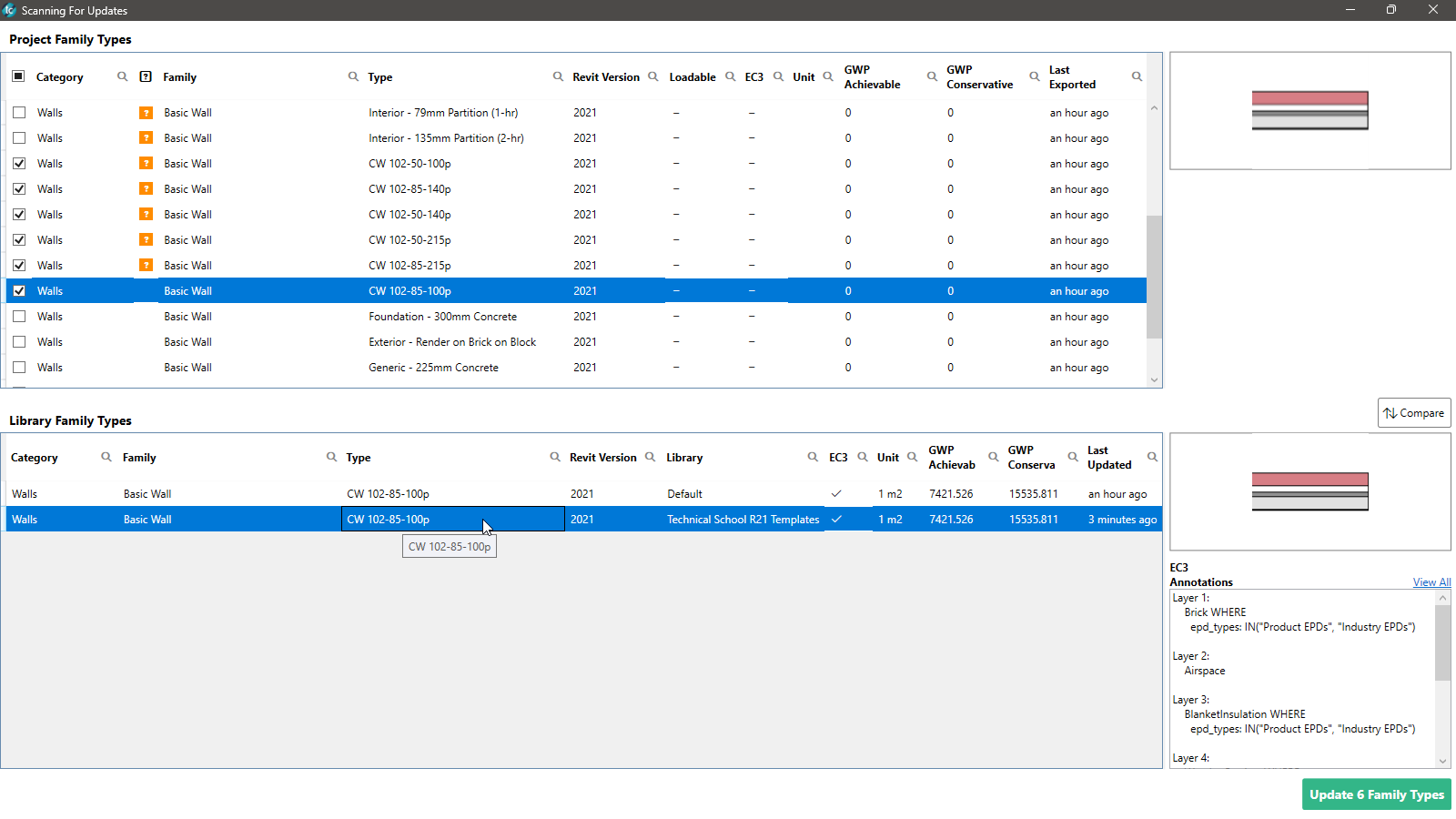The height and width of the screenshot is (819, 1456).
Task: Click the search icon beside Category in Project table
Action: click(x=122, y=76)
